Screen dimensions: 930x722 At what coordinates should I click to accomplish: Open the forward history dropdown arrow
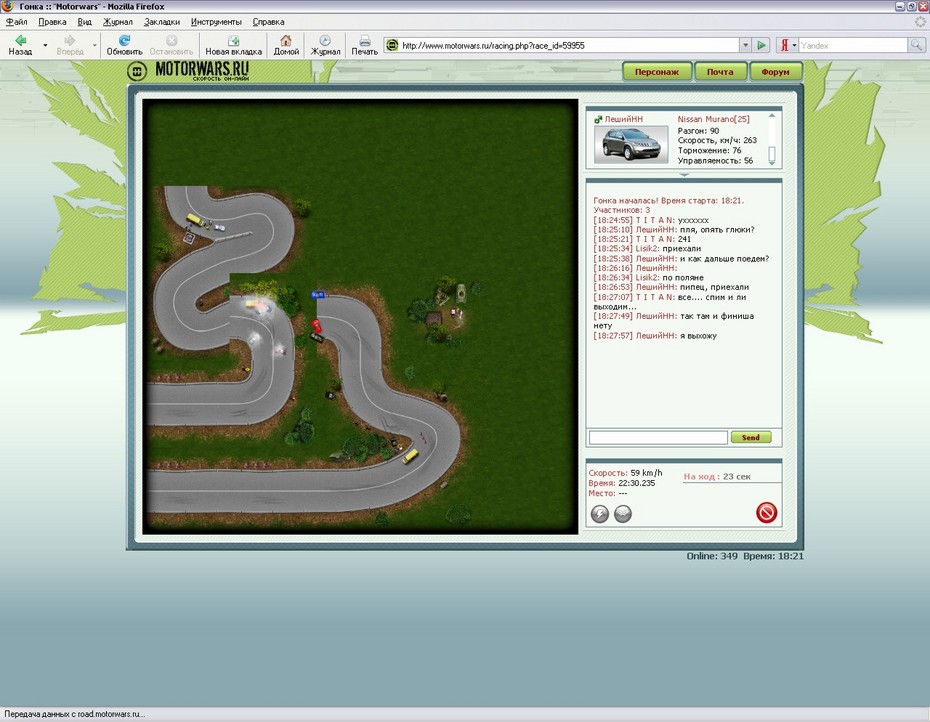pos(94,45)
